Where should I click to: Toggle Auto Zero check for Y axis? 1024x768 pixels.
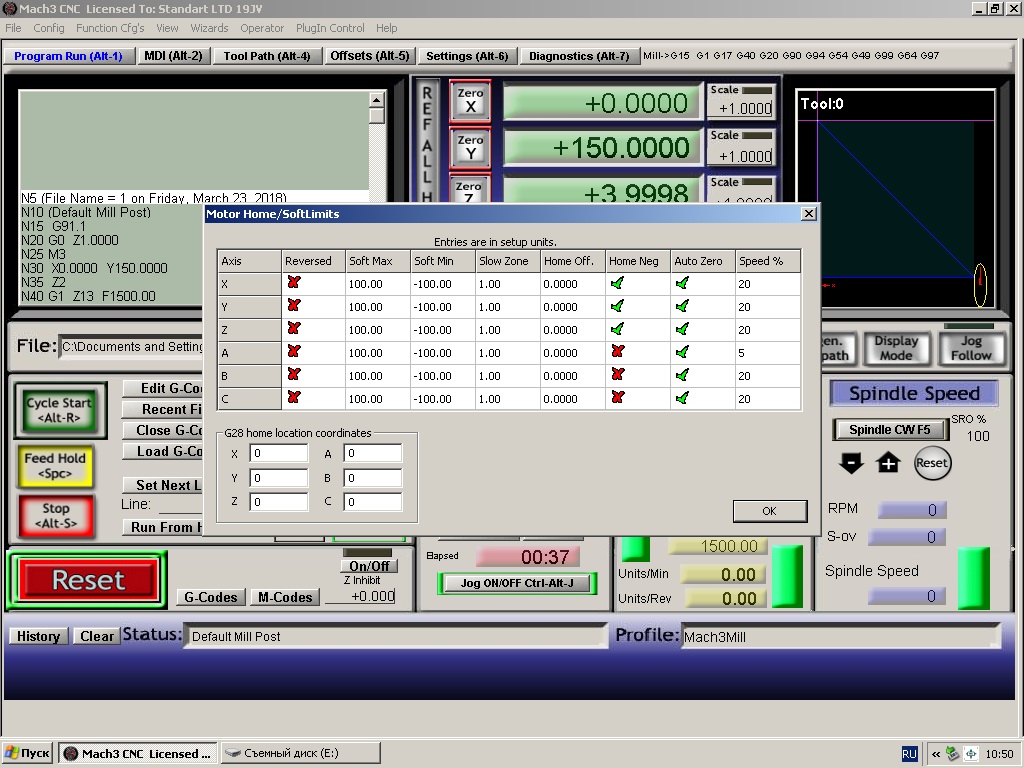[x=682, y=306]
